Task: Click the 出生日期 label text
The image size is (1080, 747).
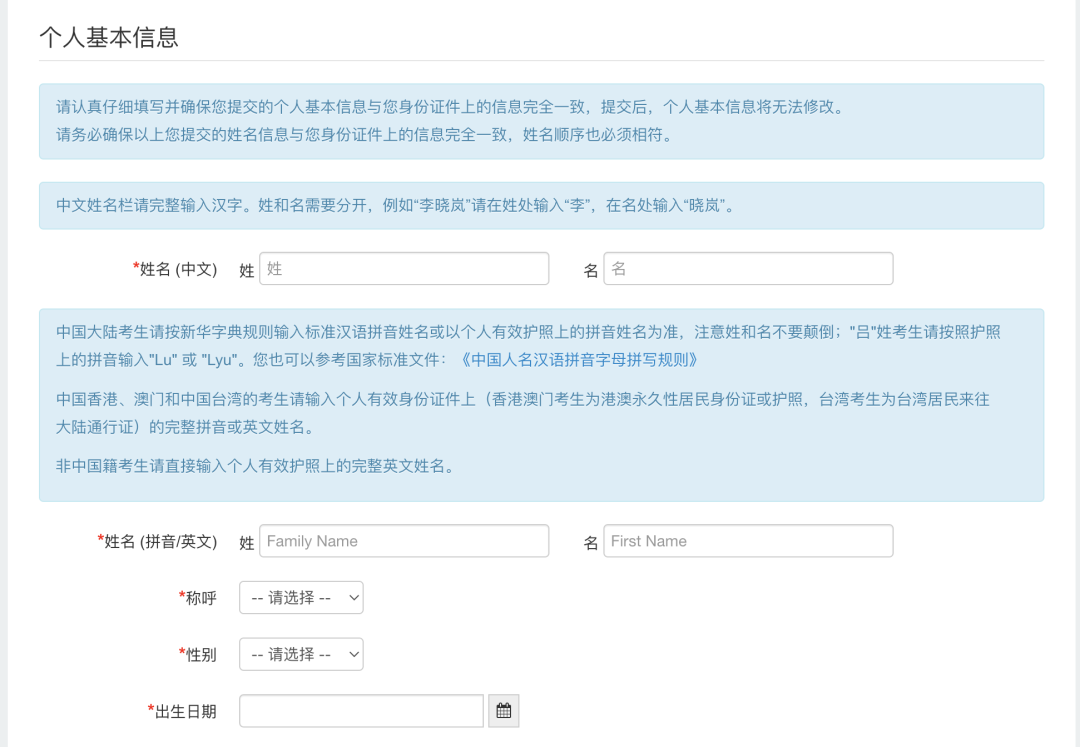Action: click(x=185, y=711)
